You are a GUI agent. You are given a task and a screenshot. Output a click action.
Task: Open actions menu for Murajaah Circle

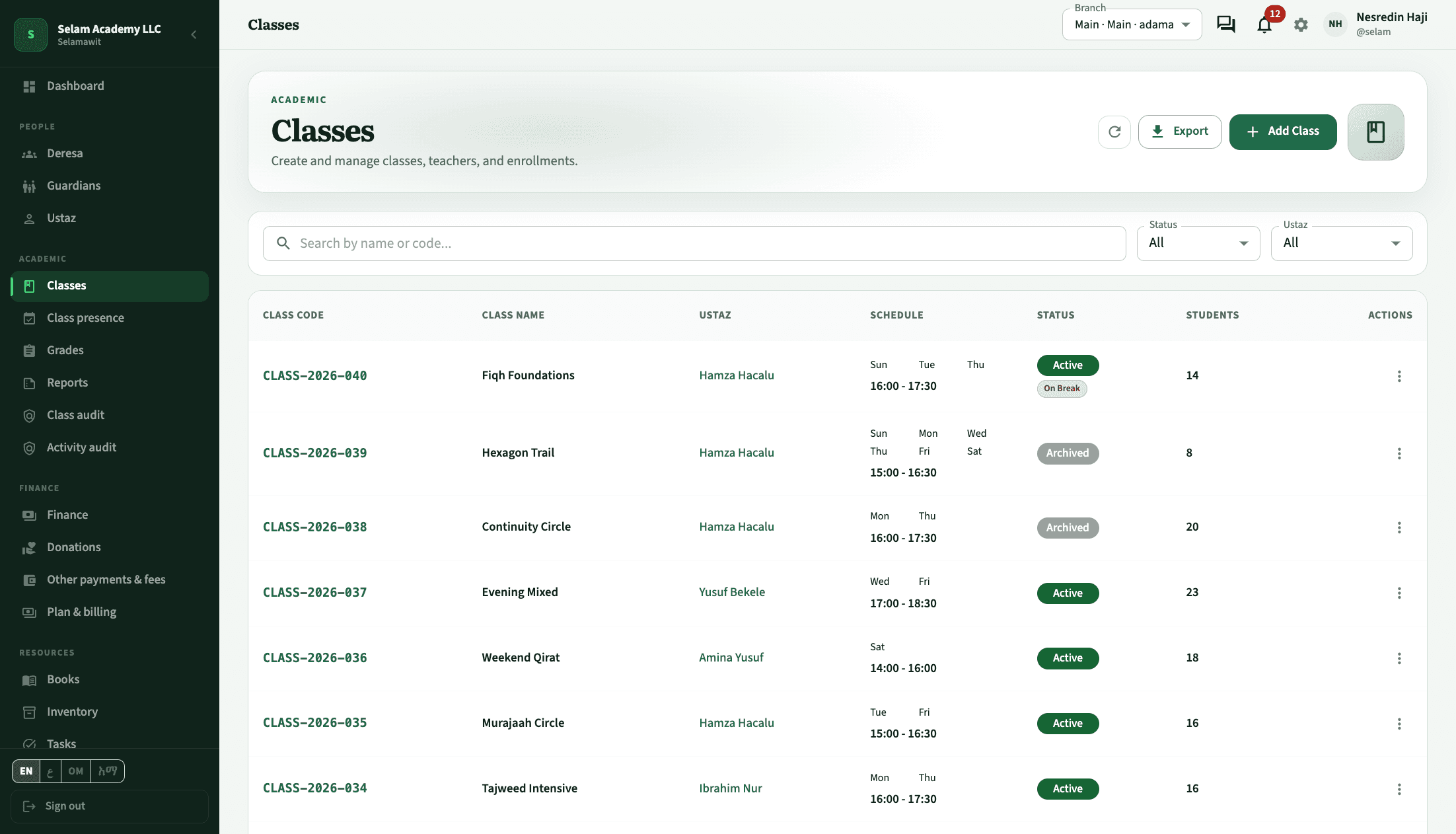point(1399,724)
